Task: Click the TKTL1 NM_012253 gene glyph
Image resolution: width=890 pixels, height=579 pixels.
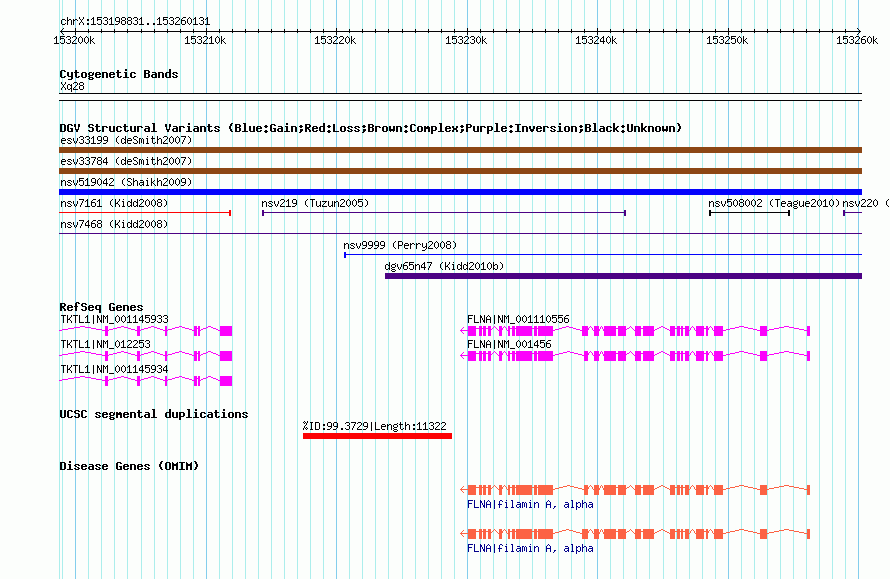Action: pos(146,356)
